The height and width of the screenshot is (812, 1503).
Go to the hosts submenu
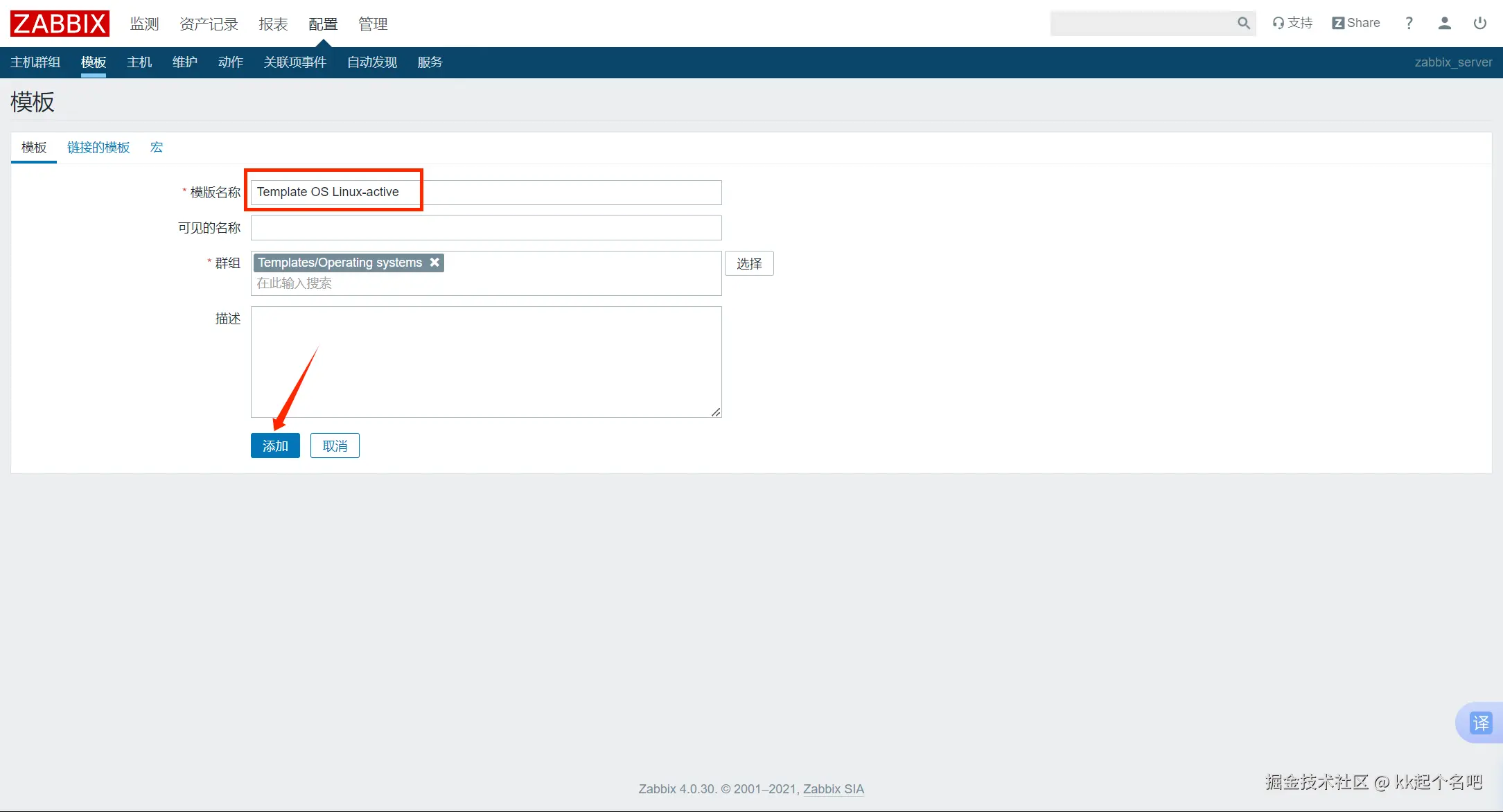click(x=139, y=62)
